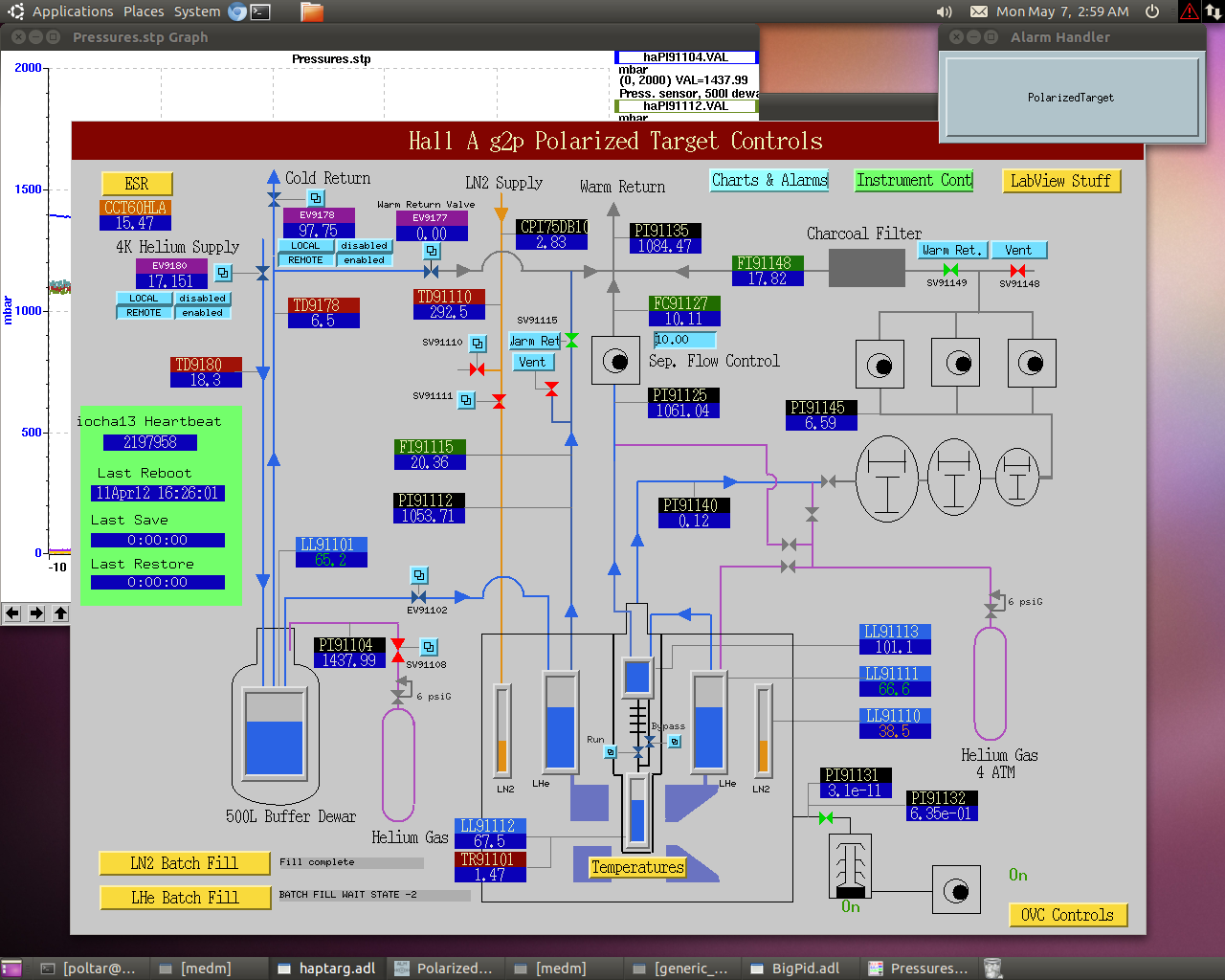Start LN2 Batch Fill
This screenshot has width=1225, height=980.
click(185, 863)
